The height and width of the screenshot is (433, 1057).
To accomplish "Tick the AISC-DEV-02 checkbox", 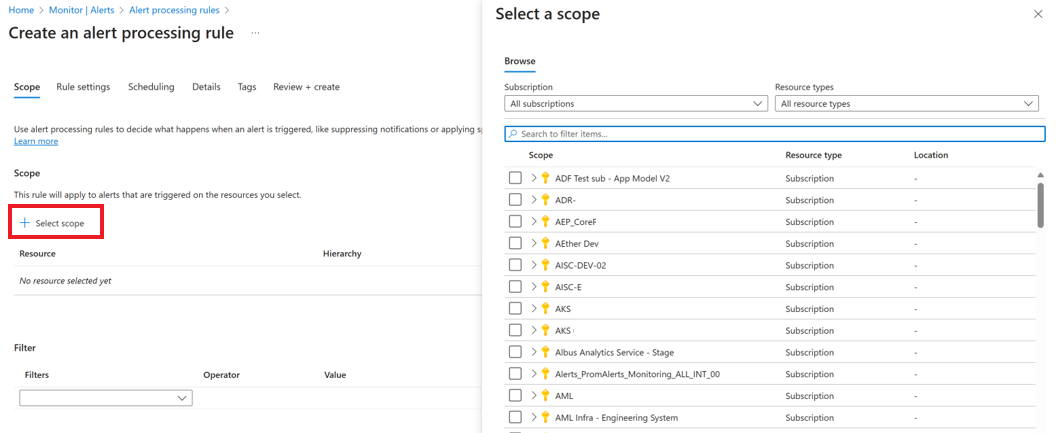I will [x=515, y=265].
